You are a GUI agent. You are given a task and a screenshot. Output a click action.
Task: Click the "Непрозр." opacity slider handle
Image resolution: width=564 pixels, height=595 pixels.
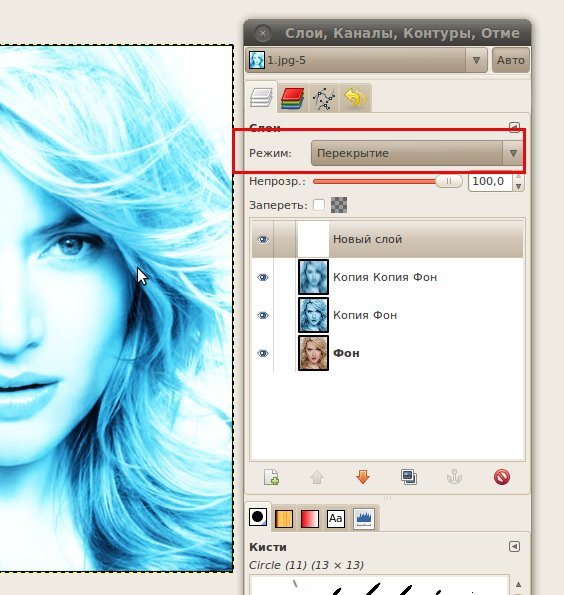(449, 181)
